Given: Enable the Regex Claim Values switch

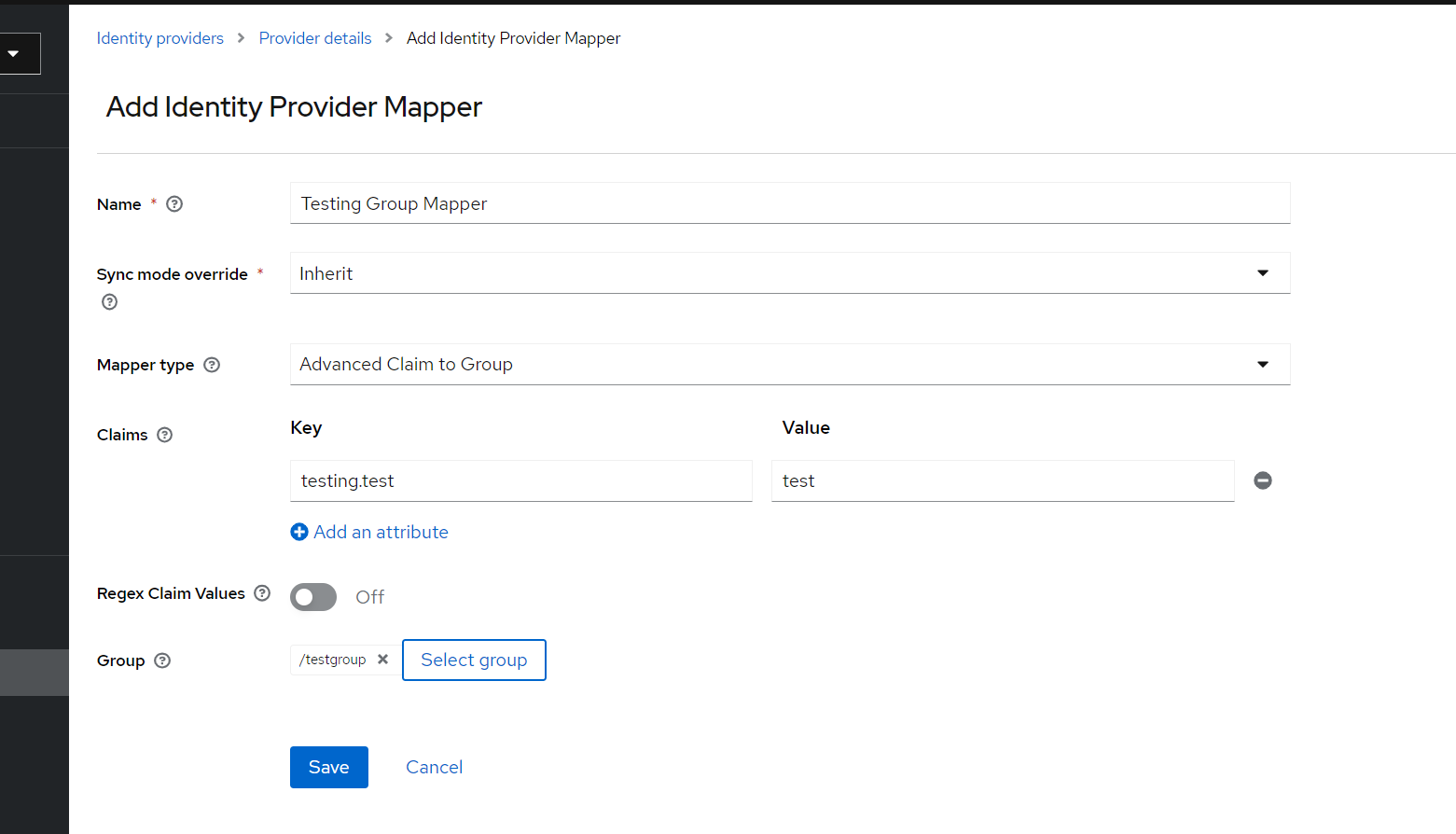Looking at the screenshot, I should pos(312,596).
